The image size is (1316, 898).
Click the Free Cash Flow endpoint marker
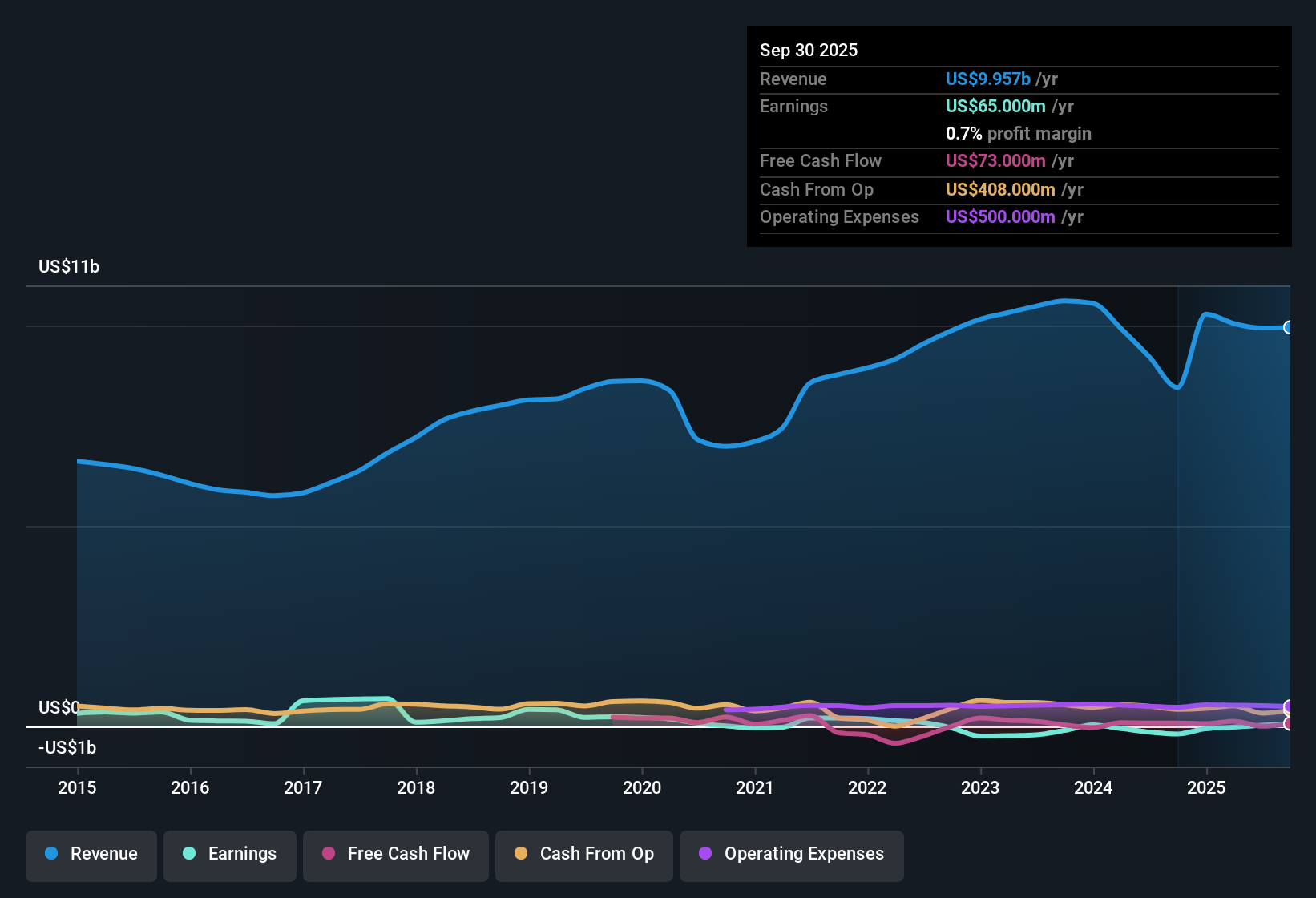click(x=1287, y=723)
